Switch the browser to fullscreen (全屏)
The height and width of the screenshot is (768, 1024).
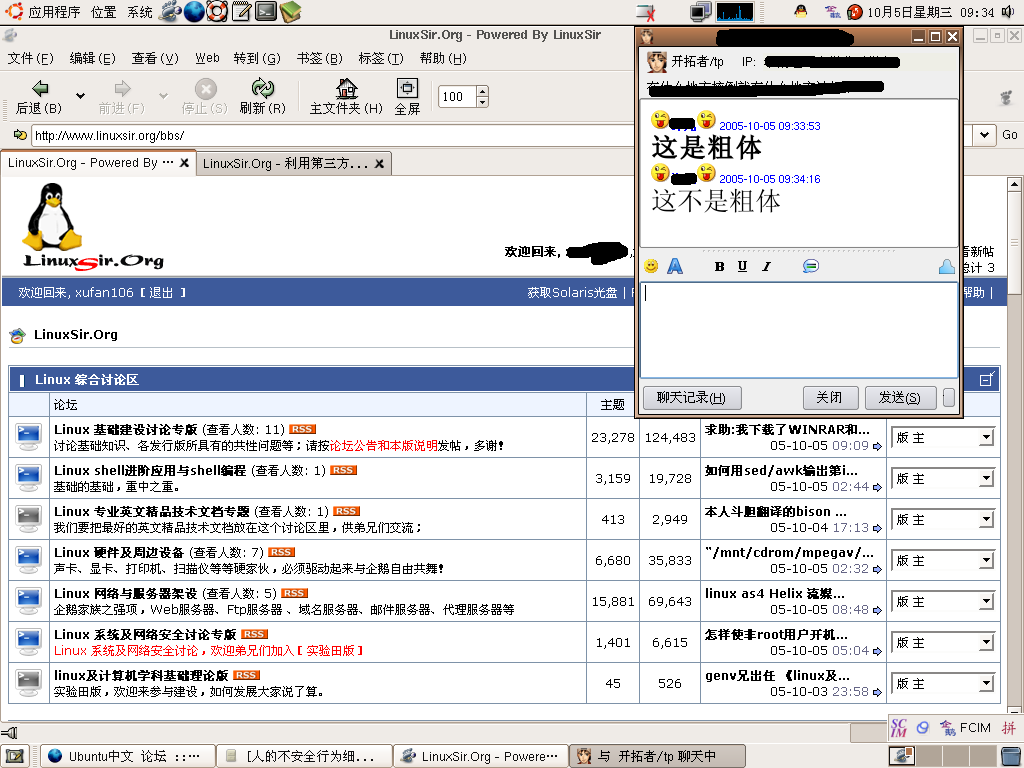tap(407, 97)
